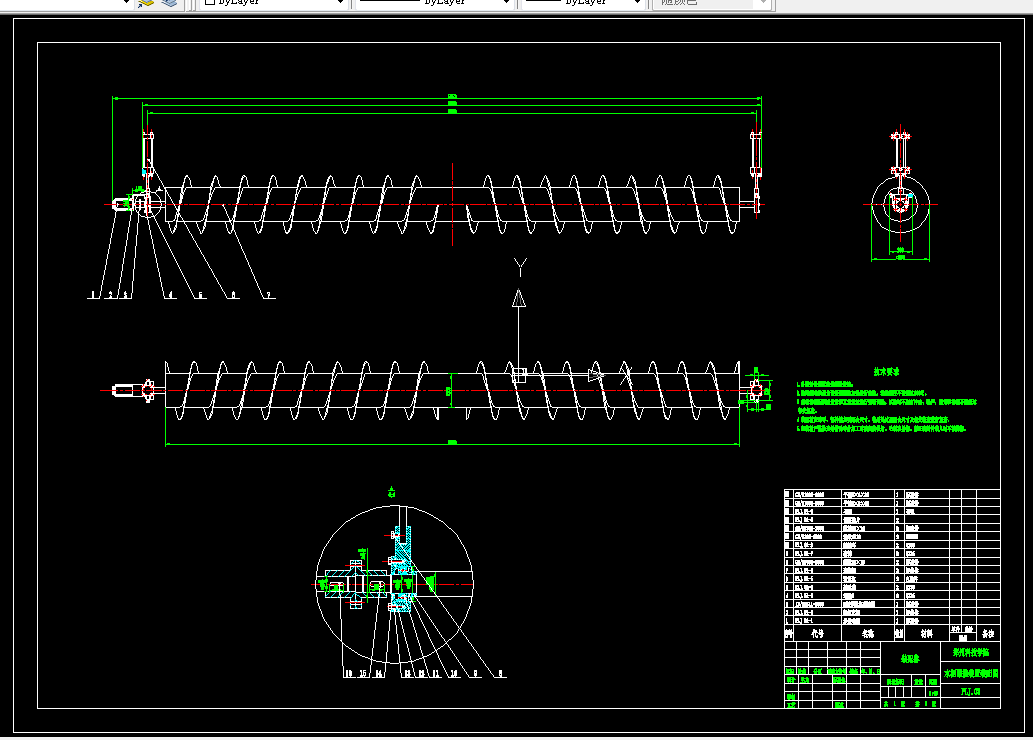Screen dimensions: 1033x740
Task: Select part balloon number 7 label
Action: coord(267,295)
